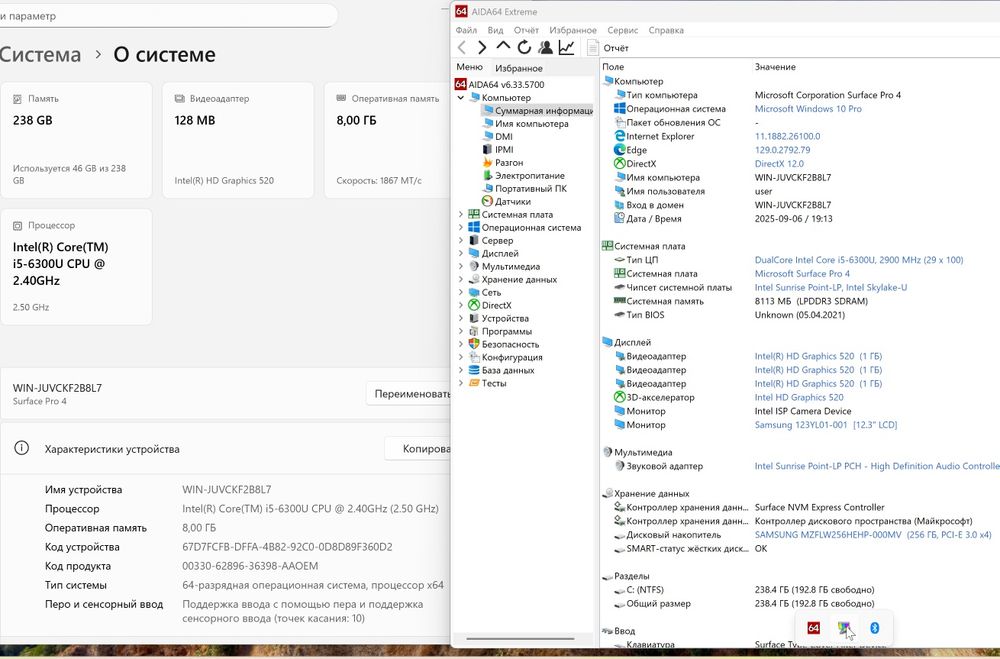Expand the Системная плата tree node
This screenshot has width=1000, height=659.
(460, 214)
